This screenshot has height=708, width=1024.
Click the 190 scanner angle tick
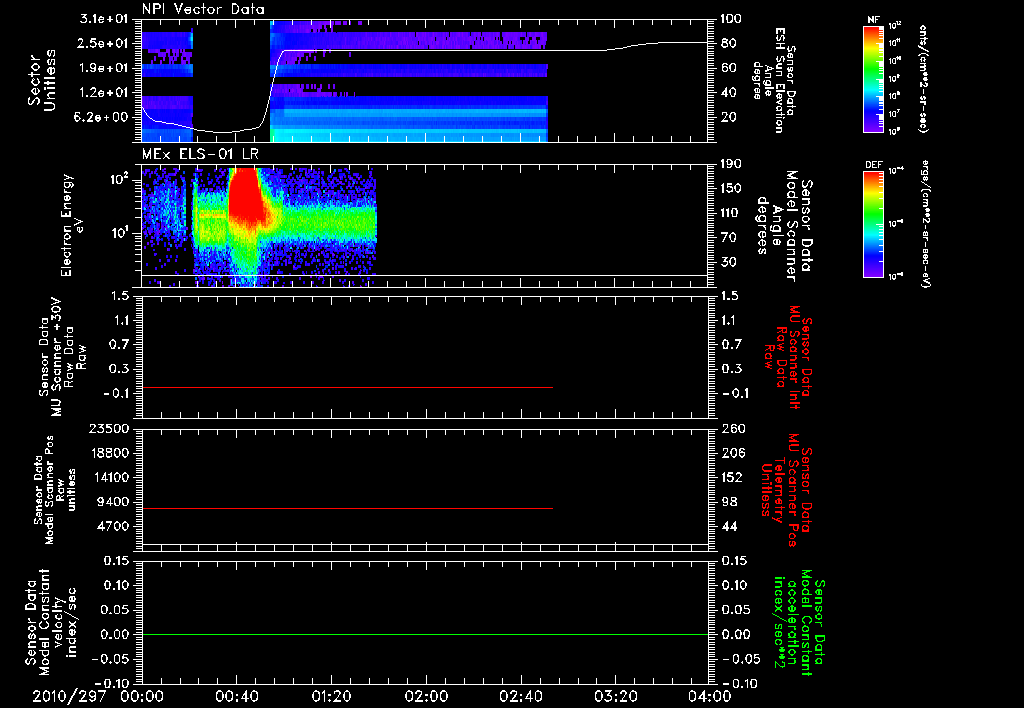pyautogui.click(x=731, y=164)
